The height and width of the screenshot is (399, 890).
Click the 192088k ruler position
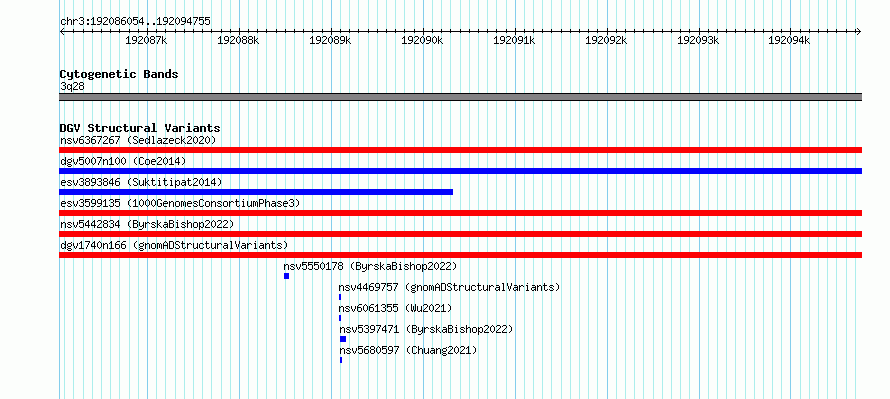point(238,40)
